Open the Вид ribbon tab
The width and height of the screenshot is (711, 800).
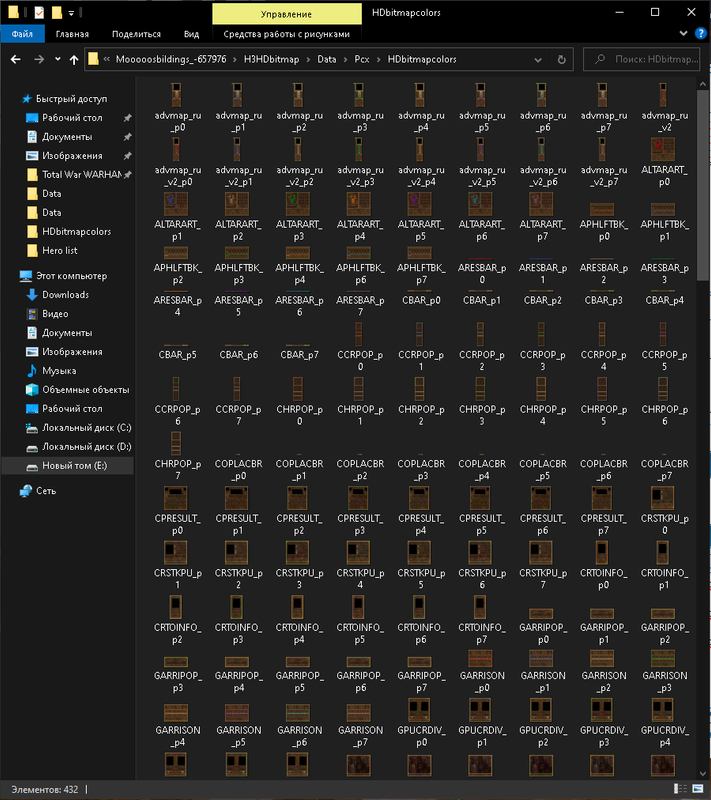(191, 34)
